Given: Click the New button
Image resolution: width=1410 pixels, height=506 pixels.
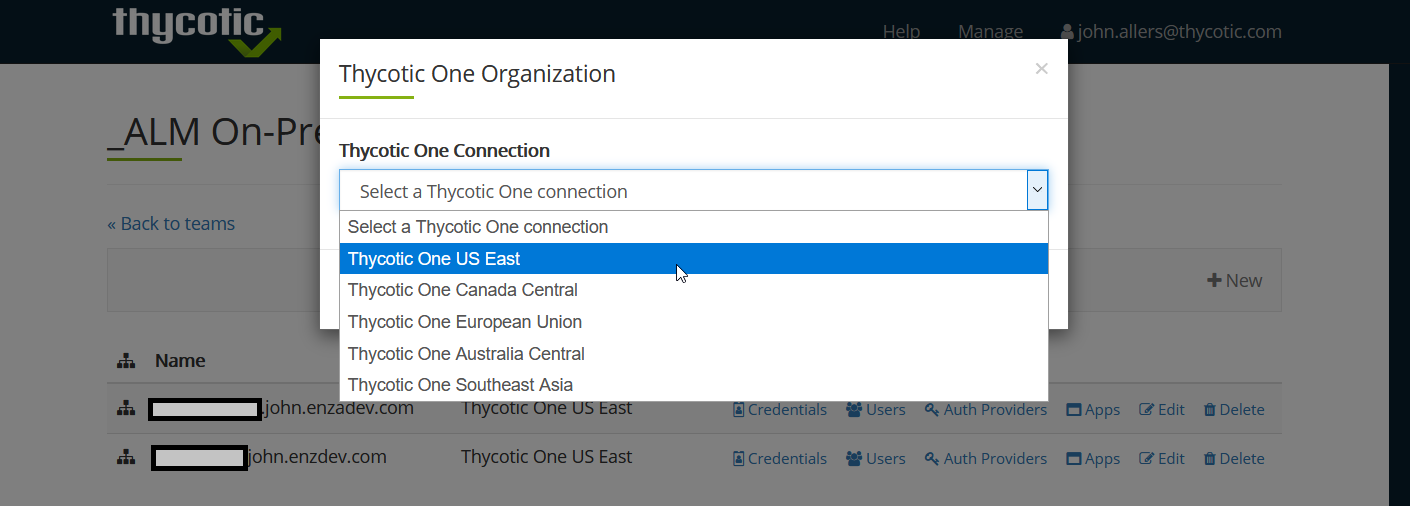Looking at the screenshot, I should (1234, 281).
